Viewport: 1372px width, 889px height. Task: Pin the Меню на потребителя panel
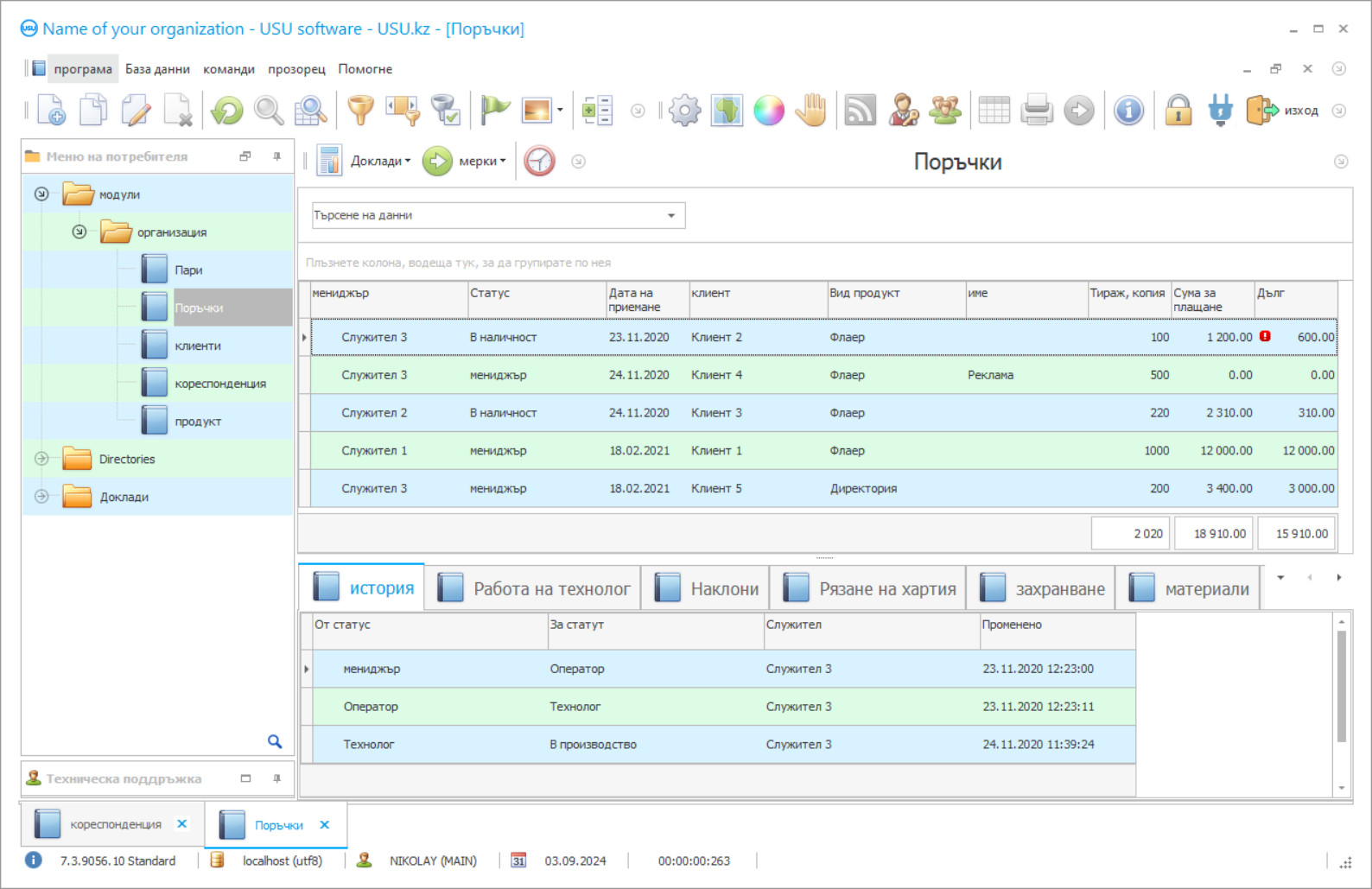(x=277, y=156)
